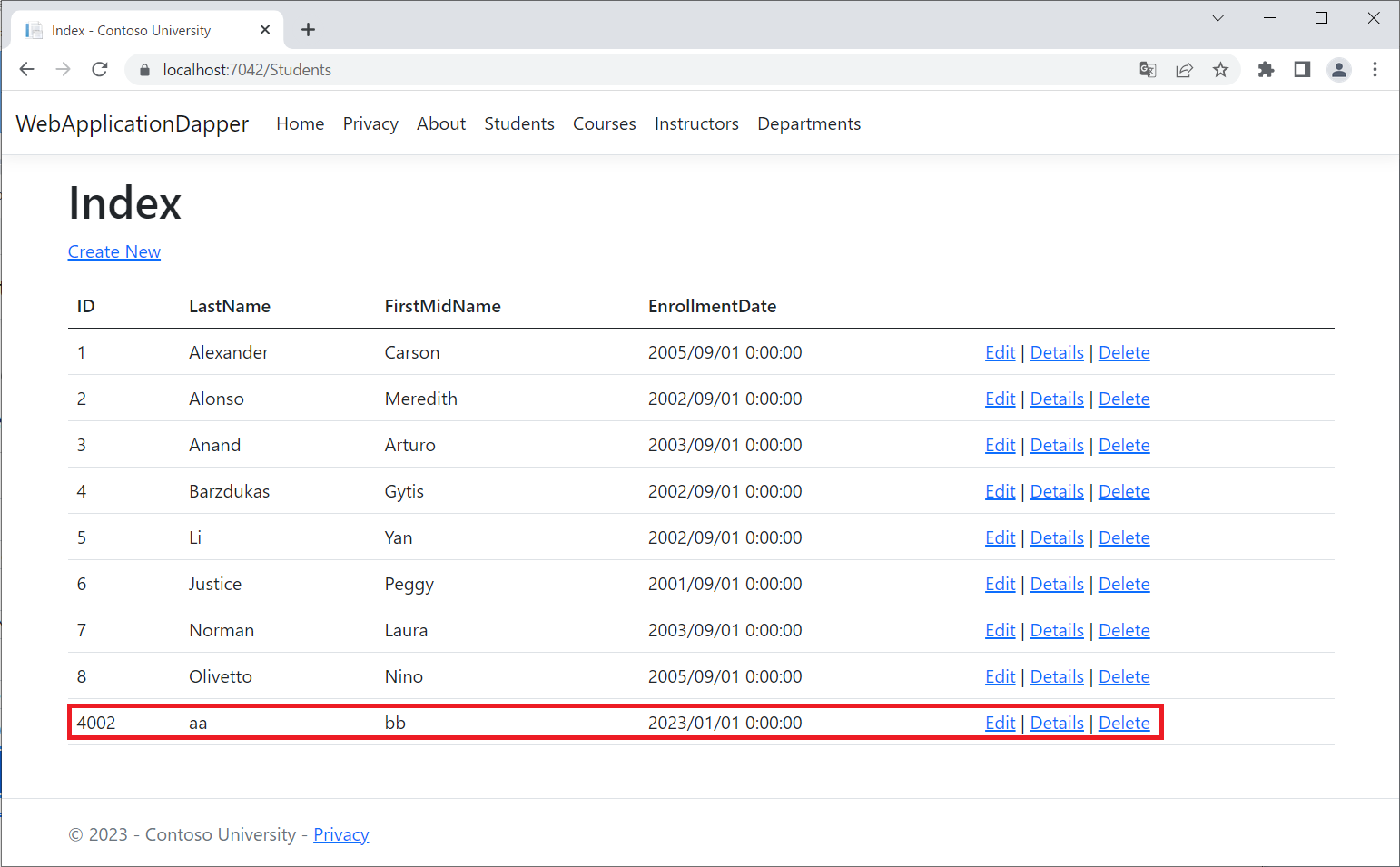Viewport: 1400px width, 867px height.
Task: Open the translate page icon
Action: (x=1148, y=70)
